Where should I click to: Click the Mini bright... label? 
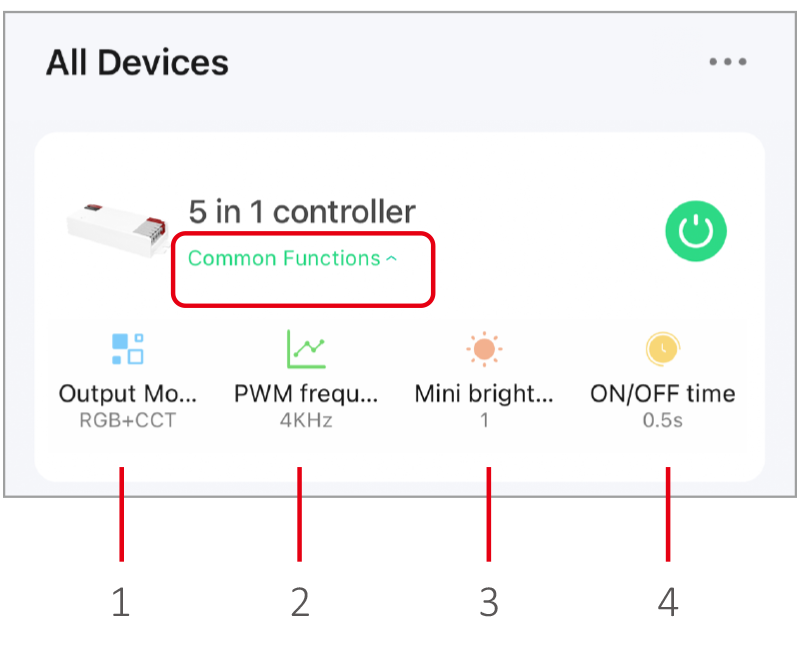click(x=484, y=394)
